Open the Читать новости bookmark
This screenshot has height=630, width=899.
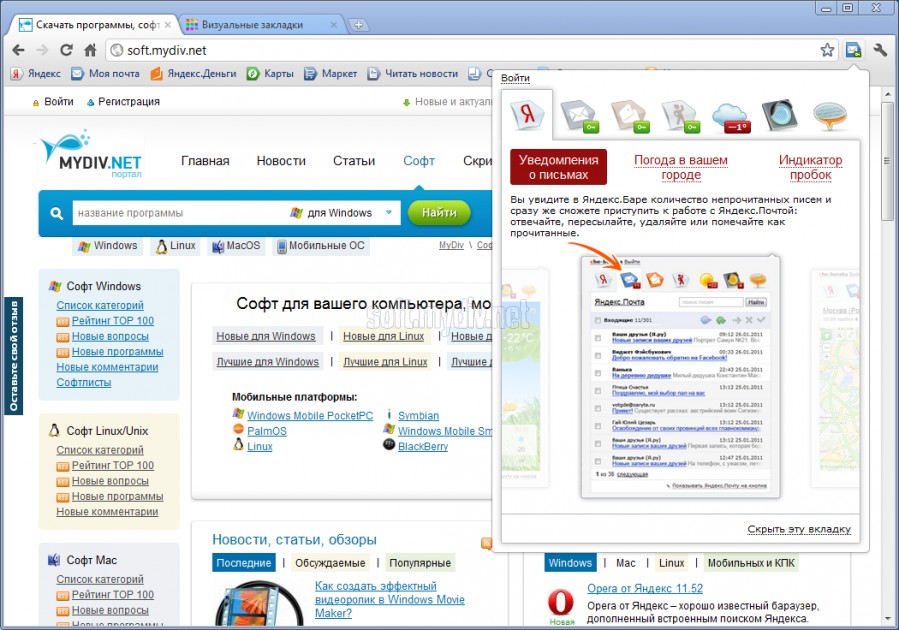[x=413, y=73]
